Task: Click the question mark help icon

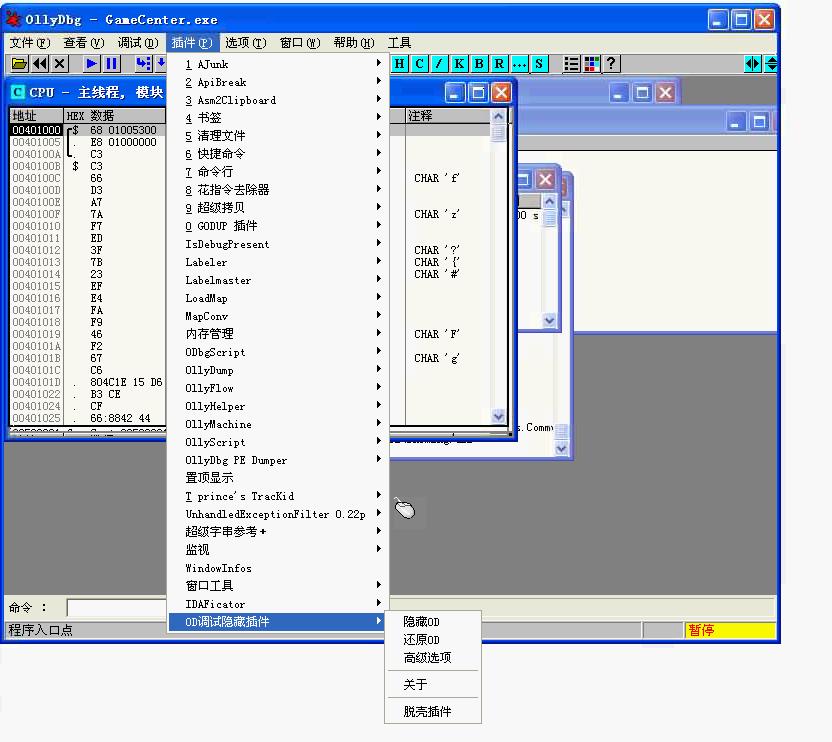Action: coord(611,64)
